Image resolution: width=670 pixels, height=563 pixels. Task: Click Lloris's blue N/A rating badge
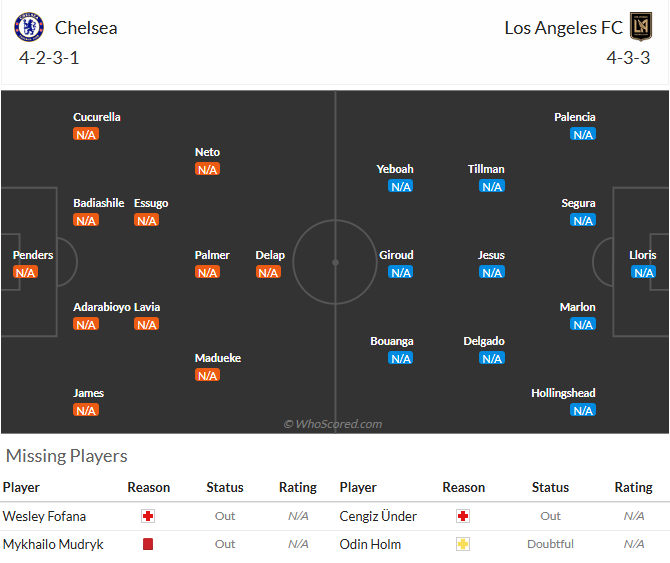pos(644,272)
